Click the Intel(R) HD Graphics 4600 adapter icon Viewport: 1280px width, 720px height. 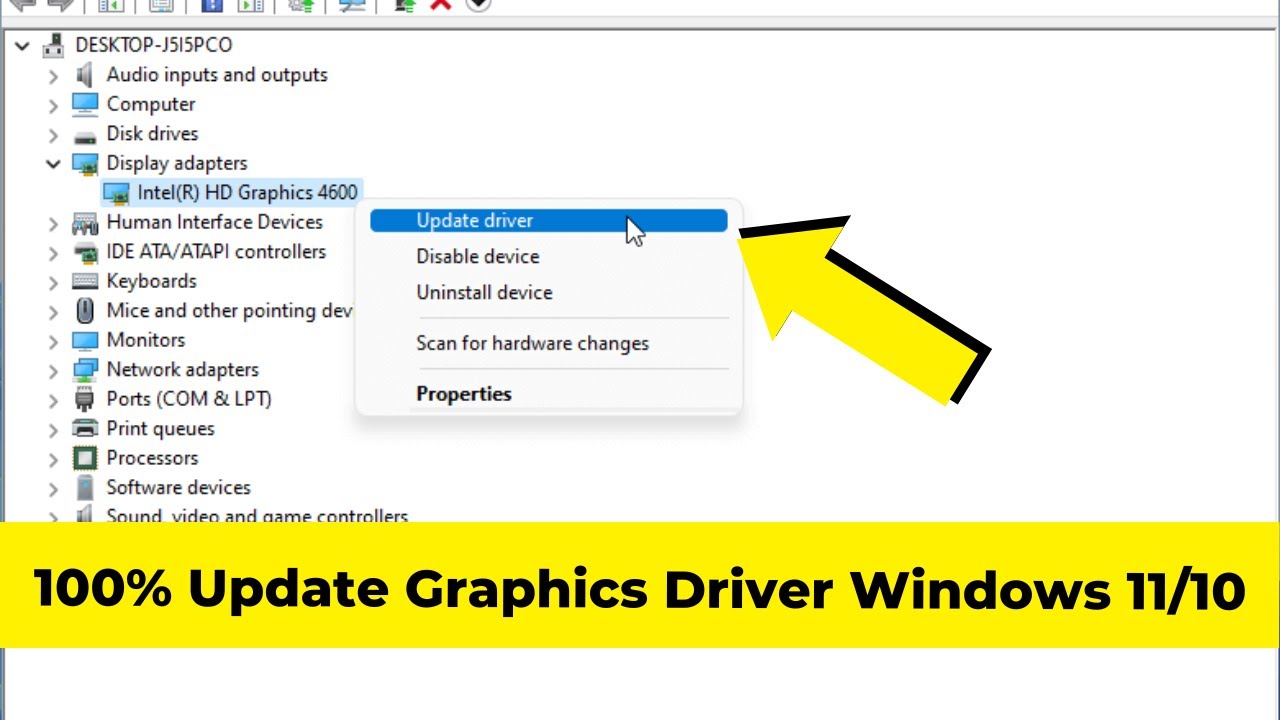(117, 192)
